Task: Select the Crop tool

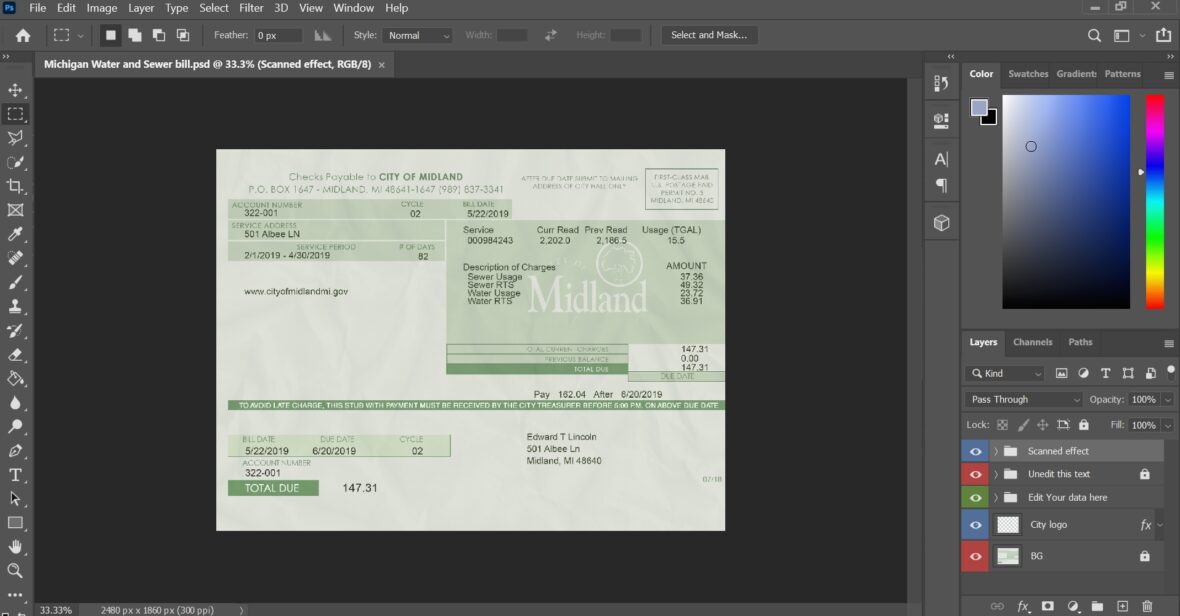Action: click(15, 186)
